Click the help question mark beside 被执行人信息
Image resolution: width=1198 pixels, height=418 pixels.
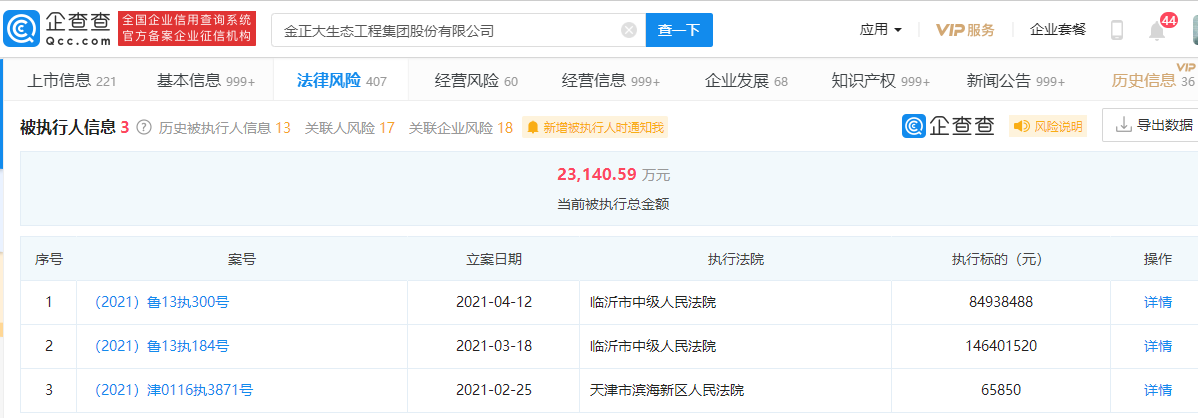(144, 128)
